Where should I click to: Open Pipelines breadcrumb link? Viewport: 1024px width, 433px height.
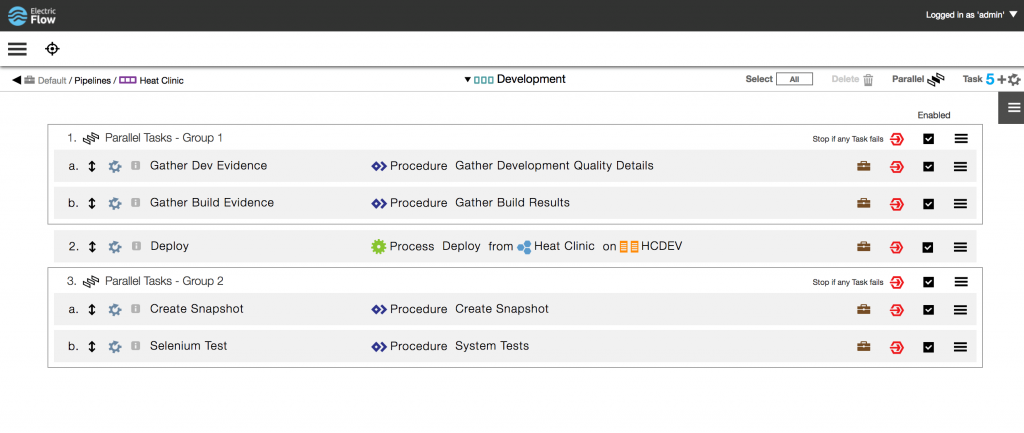click(92, 81)
